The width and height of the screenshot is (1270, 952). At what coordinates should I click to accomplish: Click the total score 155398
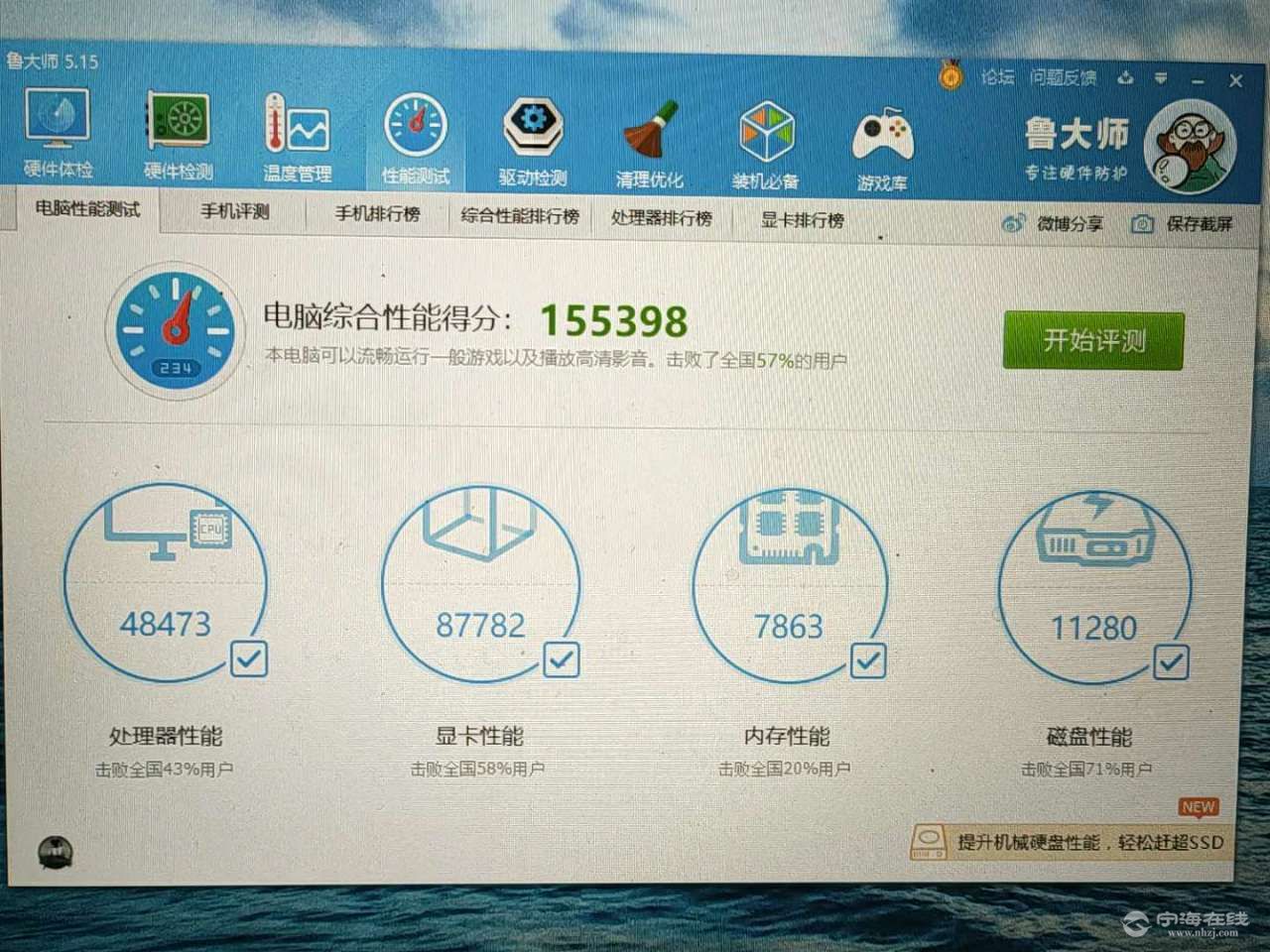[x=614, y=320]
